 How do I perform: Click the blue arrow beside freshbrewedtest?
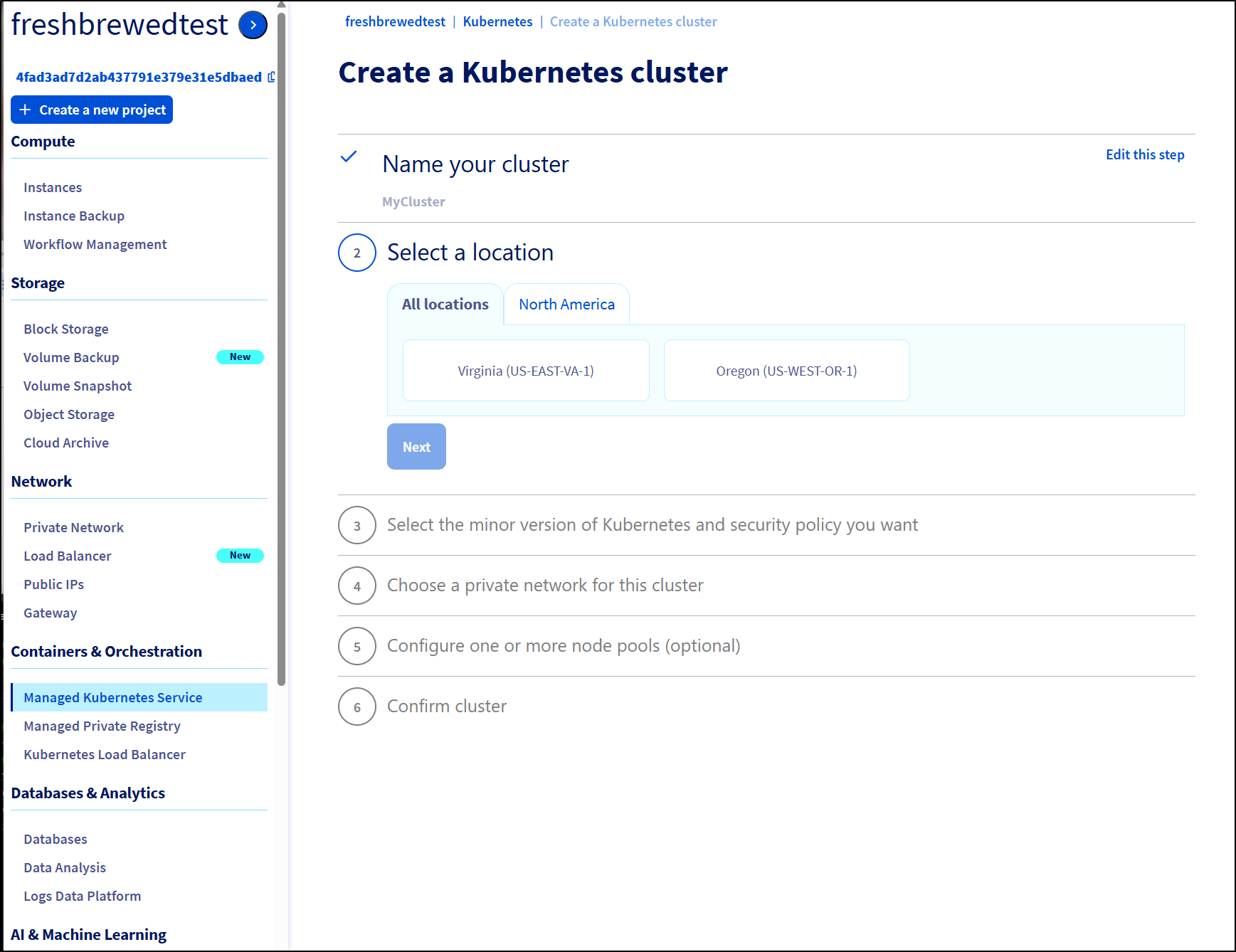pos(253,25)
